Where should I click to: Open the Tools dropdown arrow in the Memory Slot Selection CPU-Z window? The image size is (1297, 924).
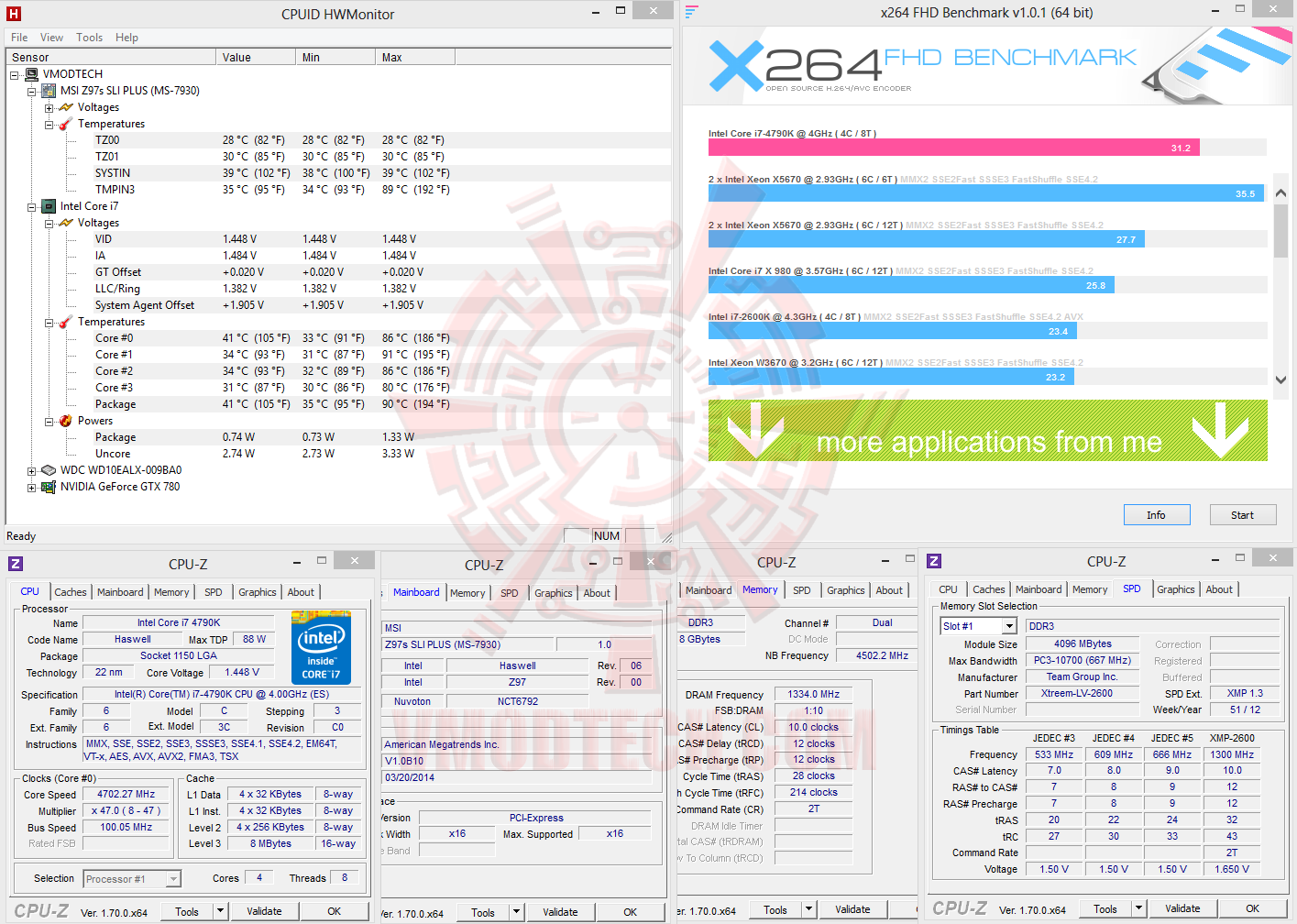[1138, 908]
